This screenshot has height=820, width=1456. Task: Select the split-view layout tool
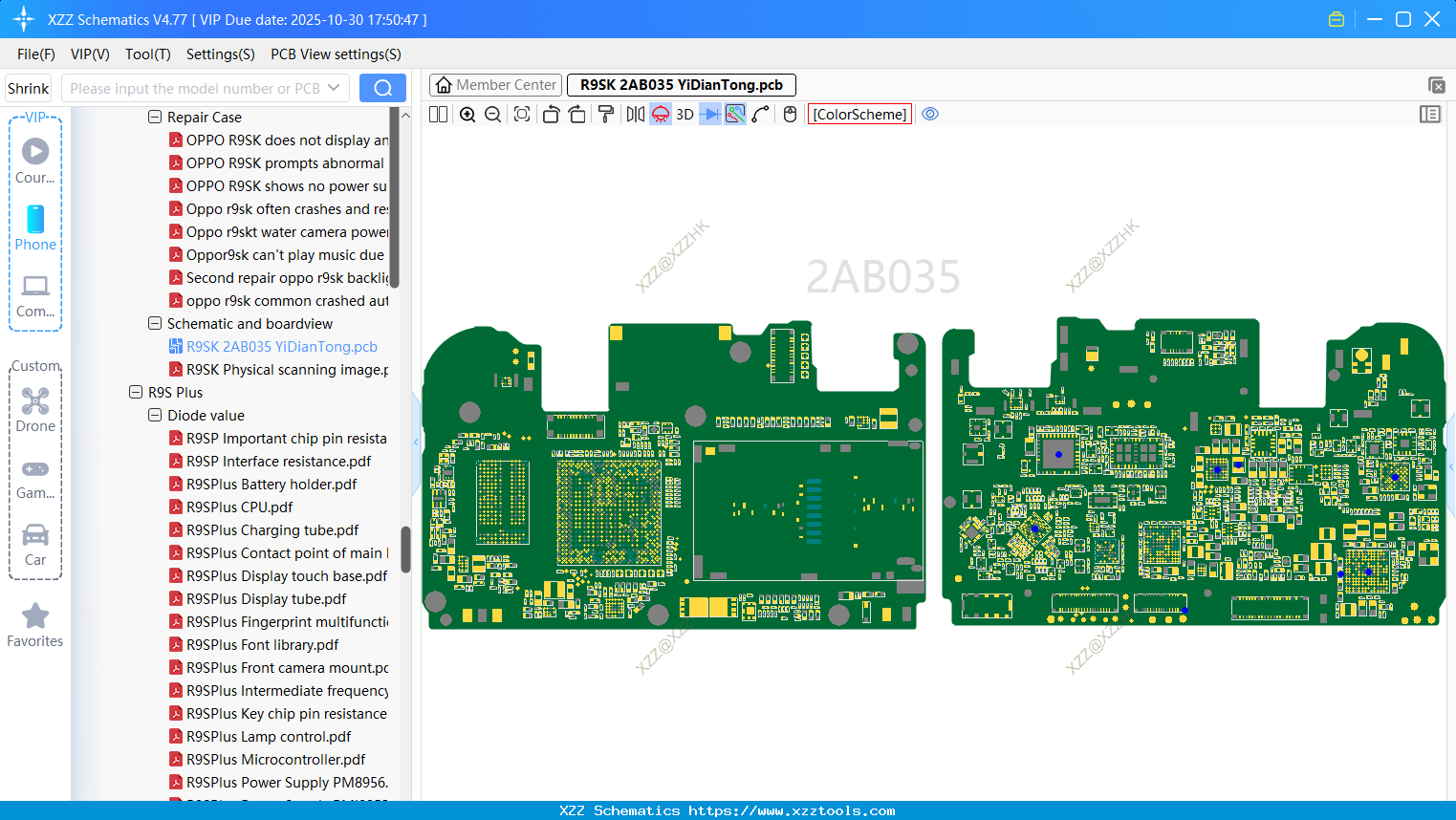click(437, 114)
